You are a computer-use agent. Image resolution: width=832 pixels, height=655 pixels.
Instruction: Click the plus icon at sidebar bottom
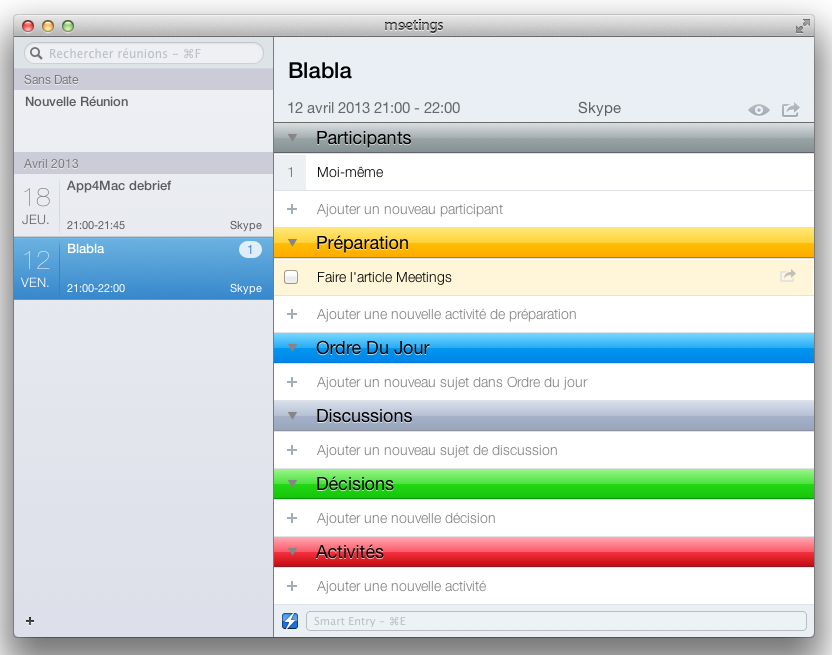click(x=30, y=621)
